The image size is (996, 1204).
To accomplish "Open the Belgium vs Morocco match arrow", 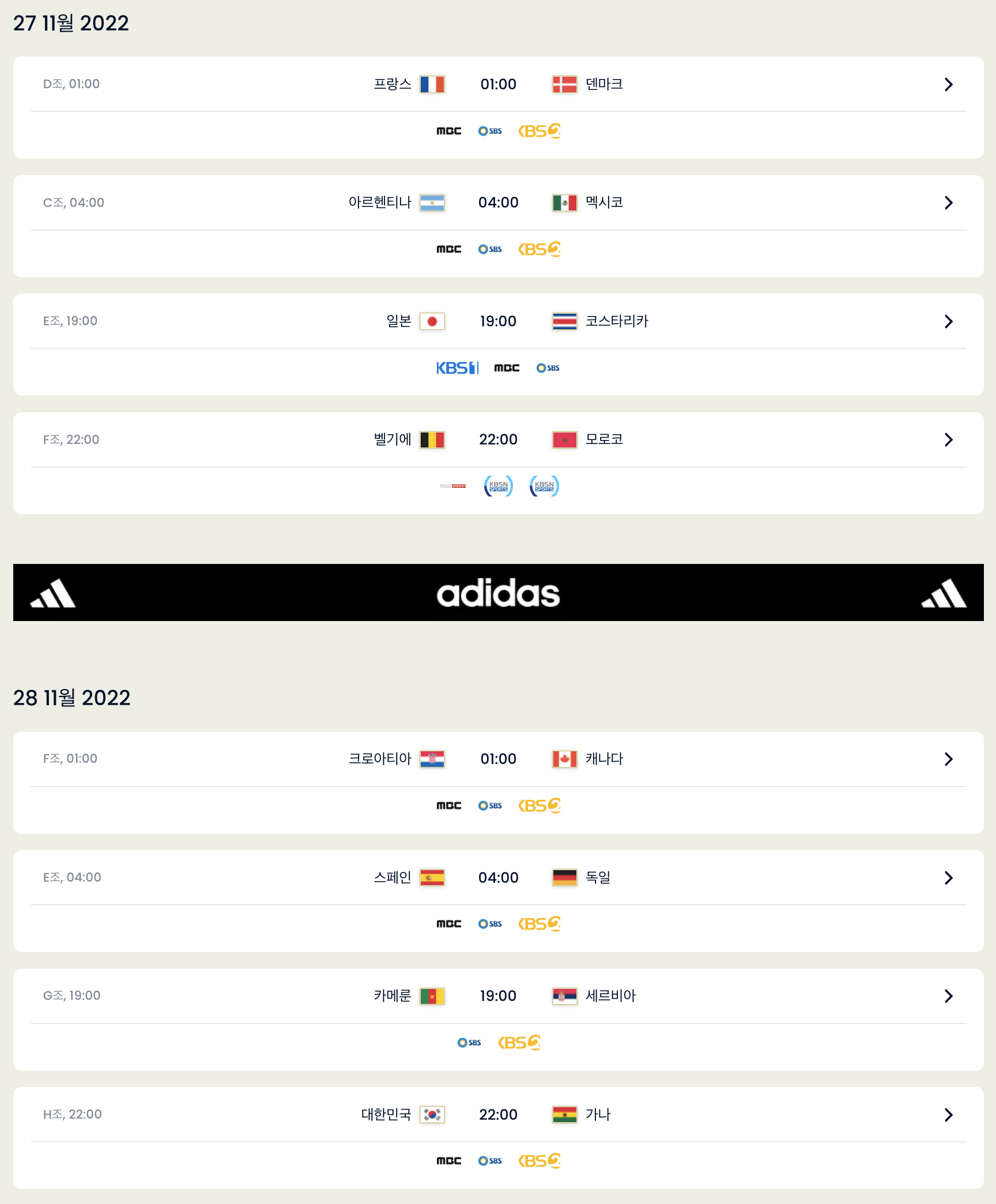I will [949, 439].
